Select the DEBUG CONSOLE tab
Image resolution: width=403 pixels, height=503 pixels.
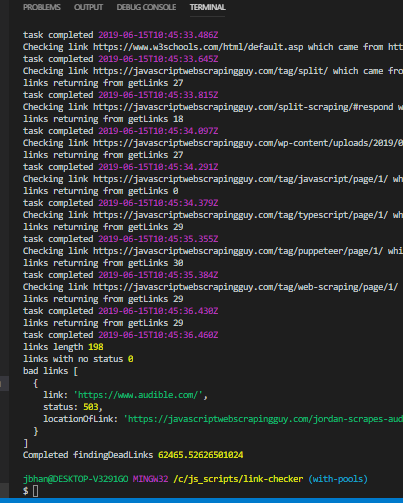tap(146, 7)
